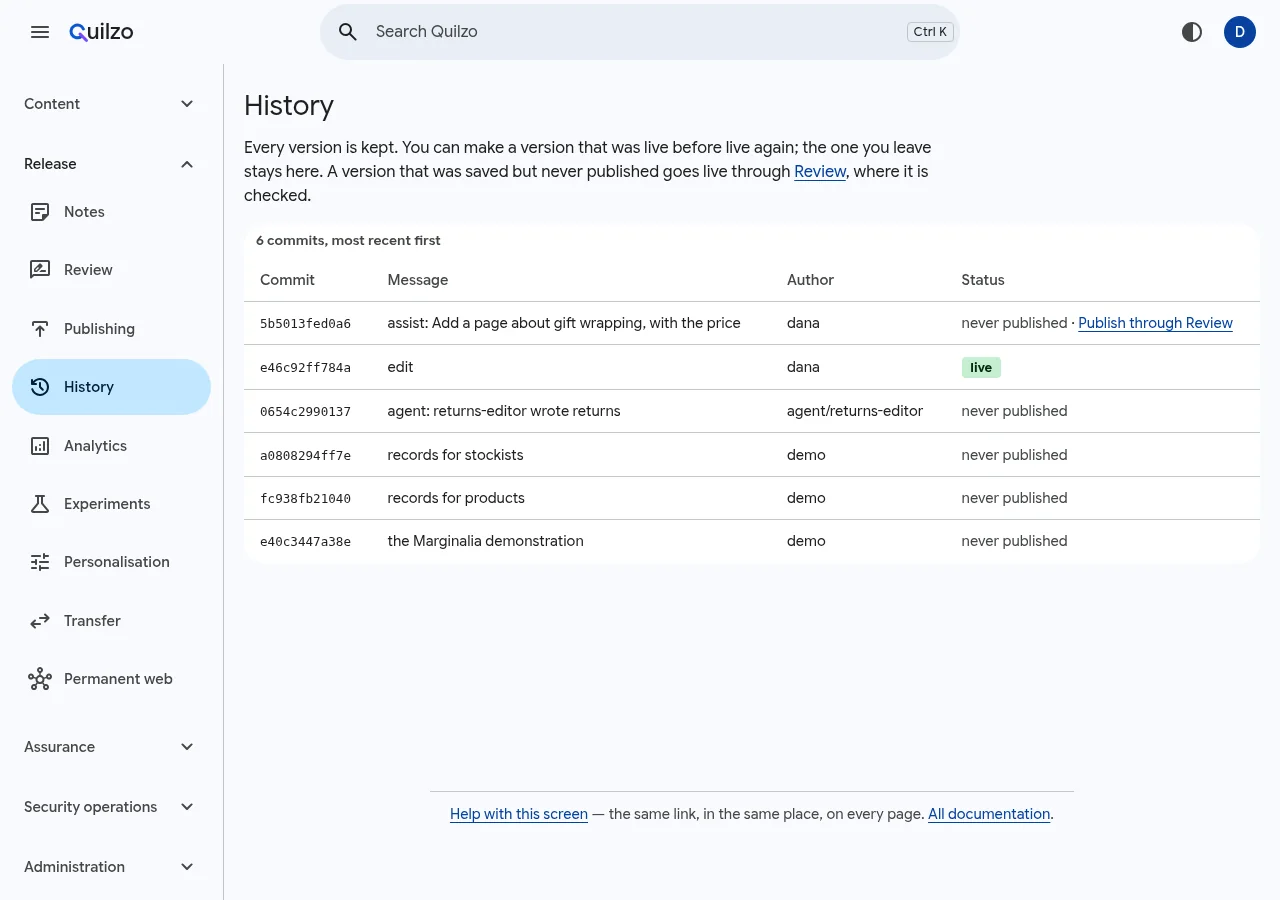The width and height of the screenshot is (1280, 900).
Task: Click the Message column header
Action: [418, 280]
